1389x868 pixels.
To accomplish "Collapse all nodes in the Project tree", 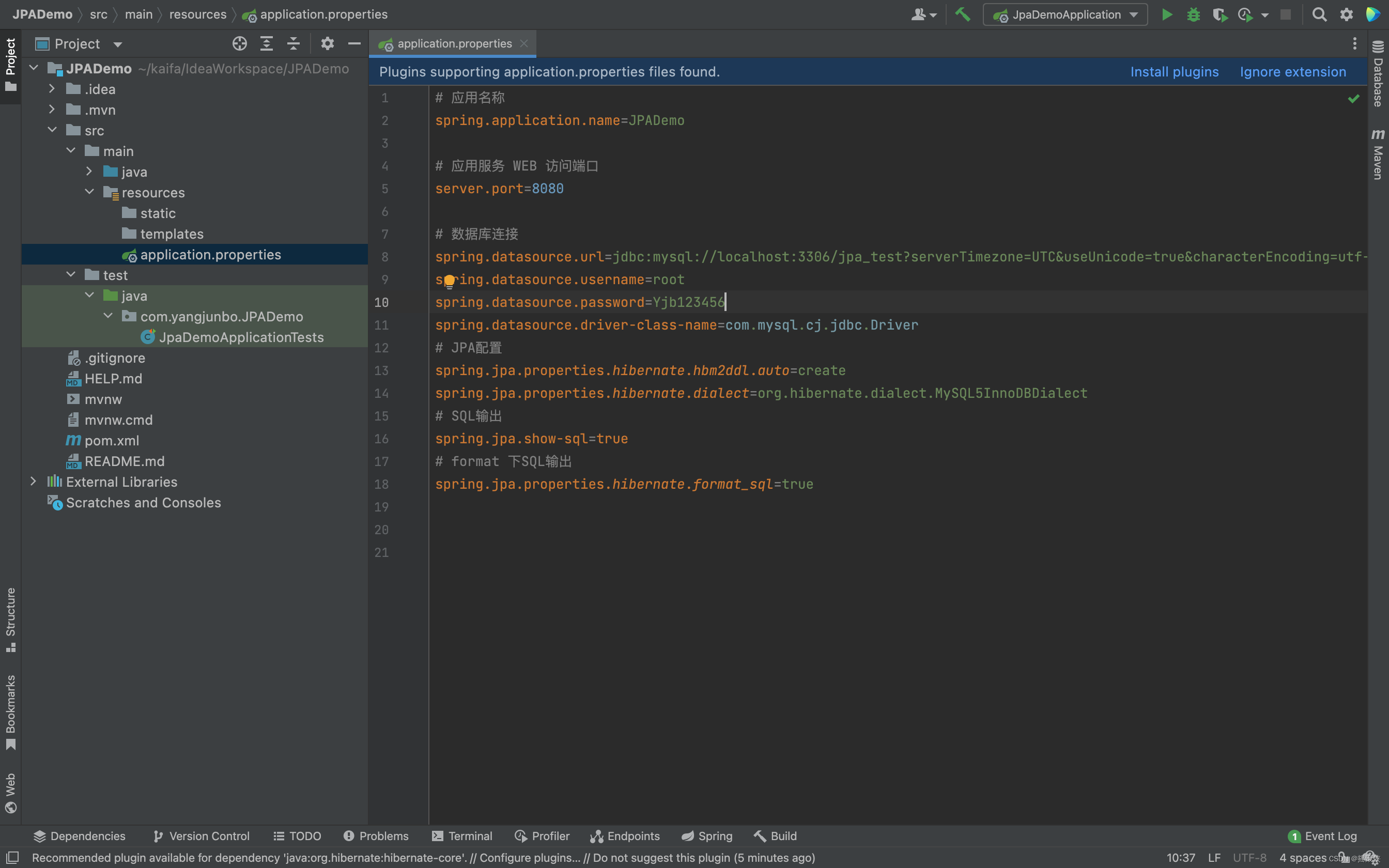I will click(294, 43).
